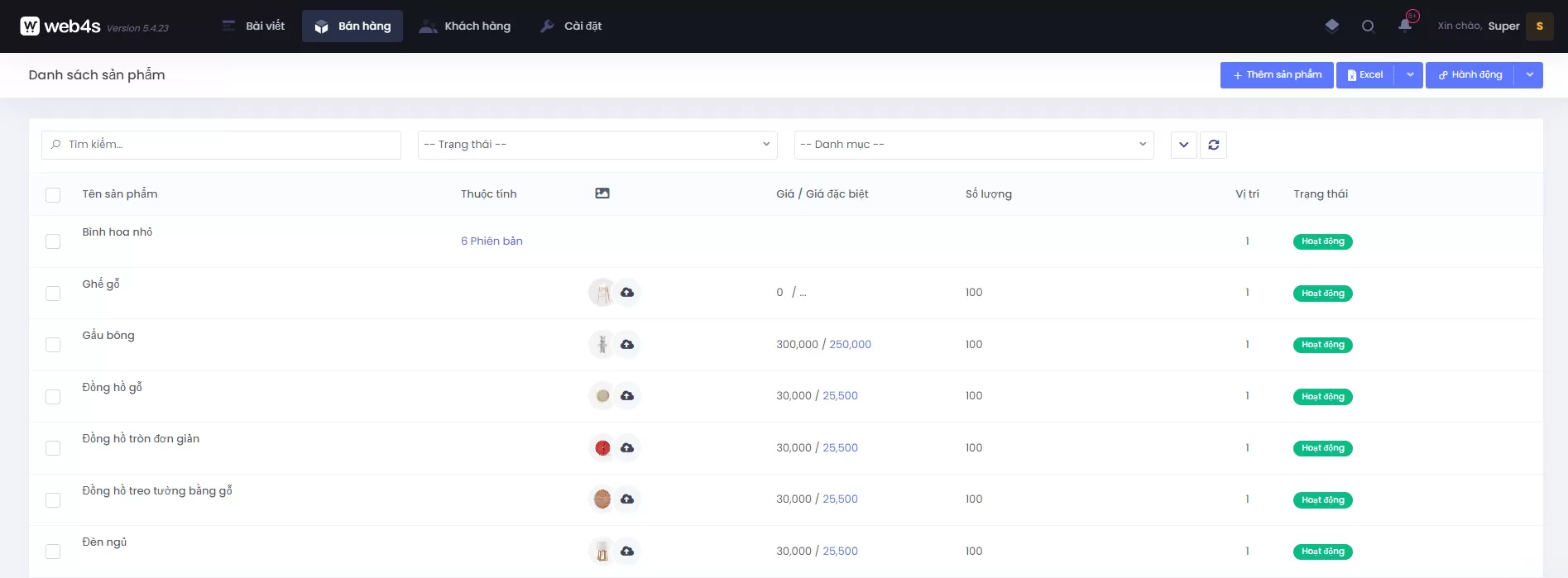Open the search icon in top bar
Image resolution: width=1568 pixels, height=578 pixels.
tap(1368, 26)
